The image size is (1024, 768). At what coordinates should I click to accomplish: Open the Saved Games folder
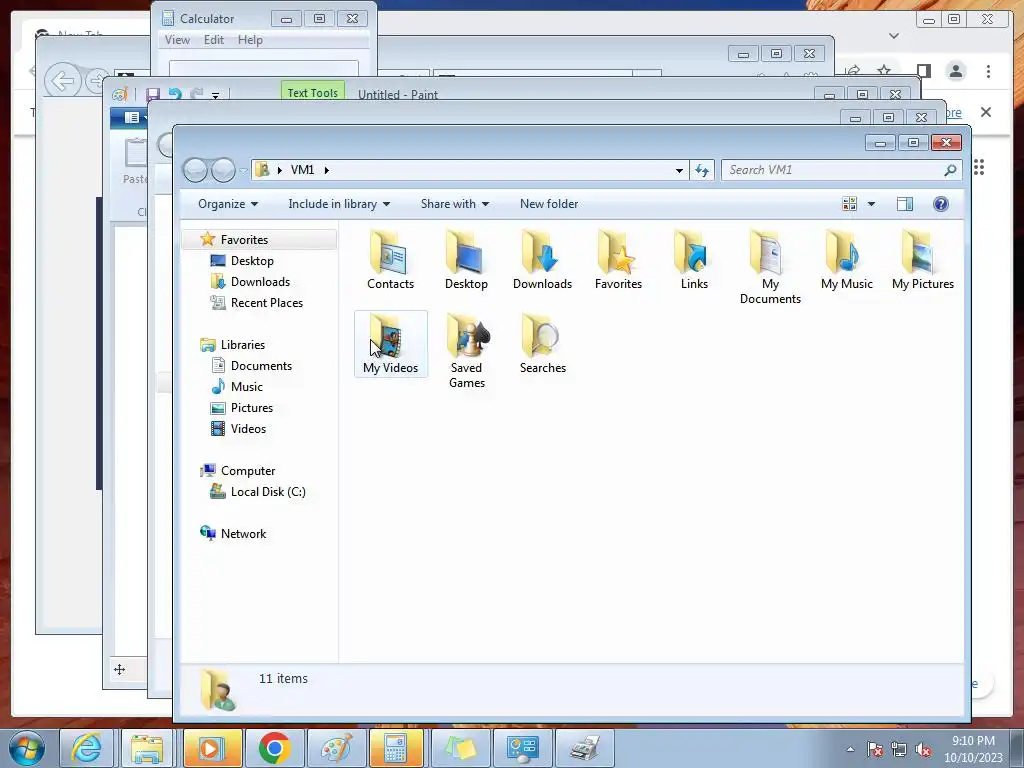point(466,351)
